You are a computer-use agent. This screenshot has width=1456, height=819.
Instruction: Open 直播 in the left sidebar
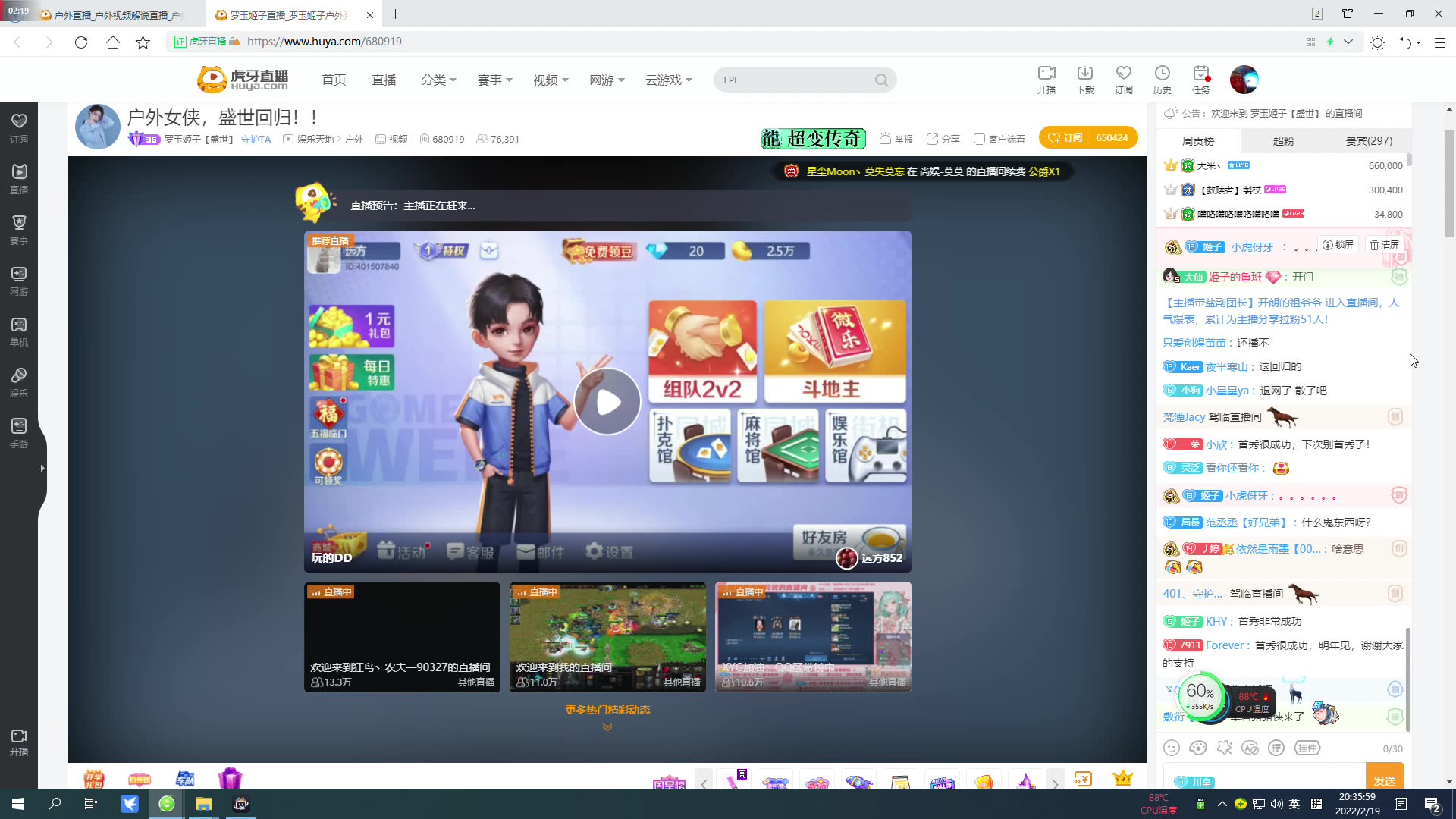coord(19,179)
